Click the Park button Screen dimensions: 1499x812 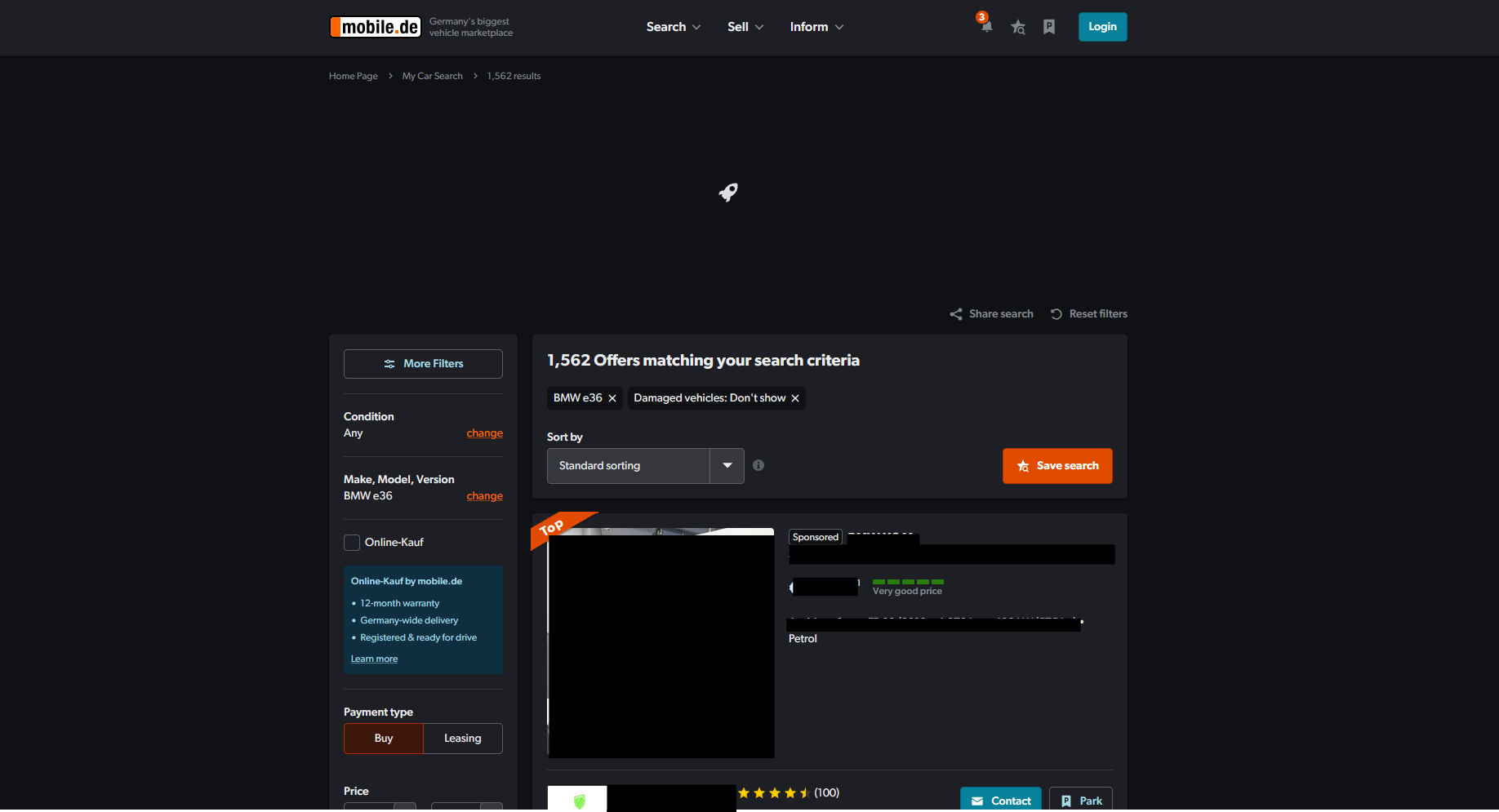[1081, 801]
